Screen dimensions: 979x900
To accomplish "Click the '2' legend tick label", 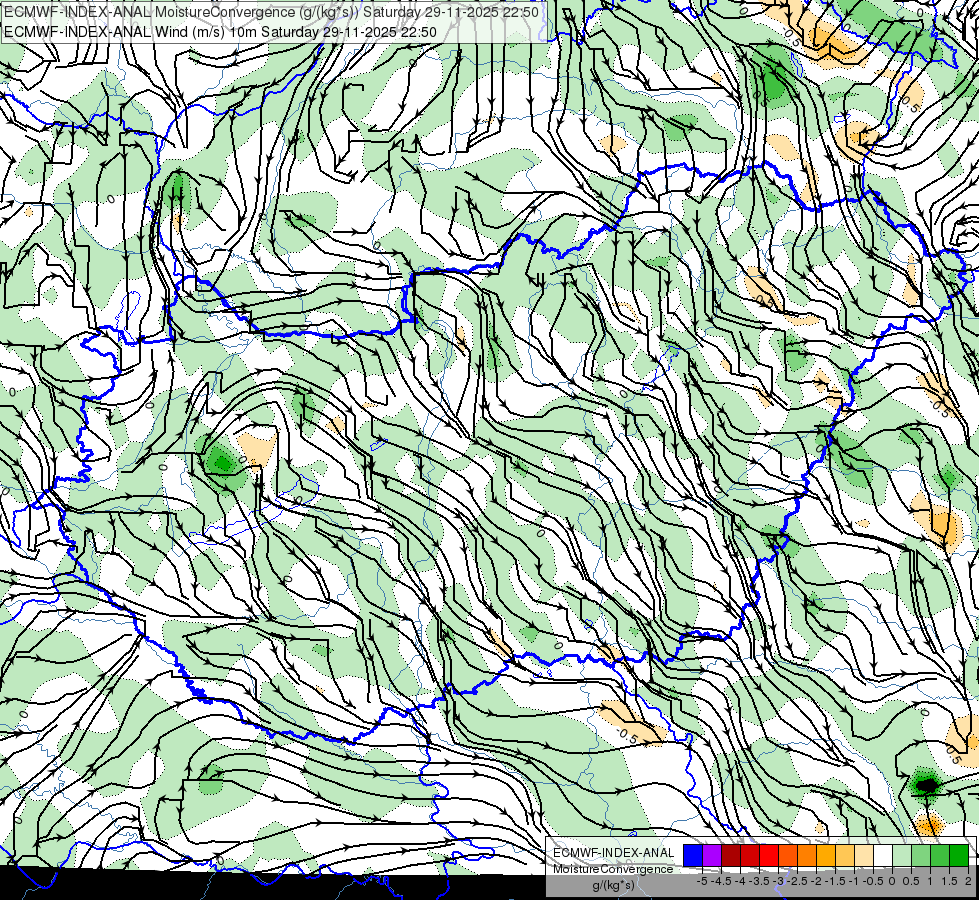I will tap(968, 881).
